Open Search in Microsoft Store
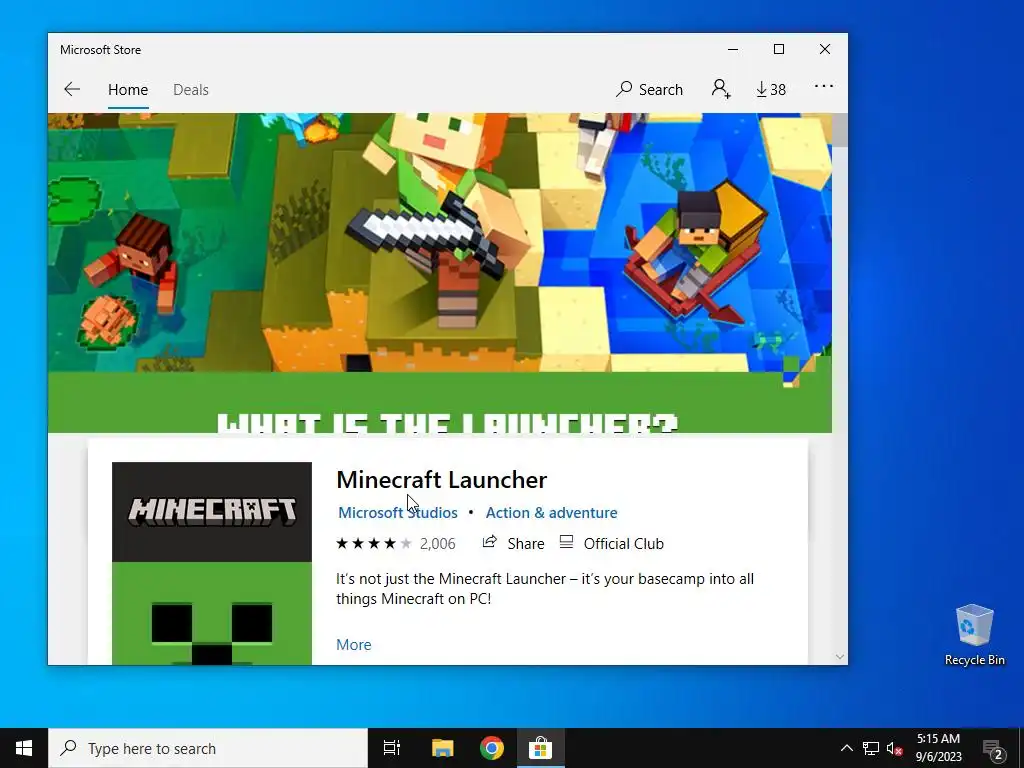 [x=649, y=89]
